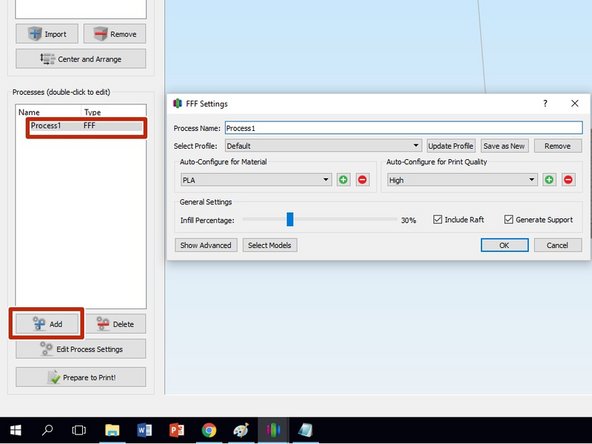The image size is (592, 444).
Task: Launch Google Chrome from the taskbar
Action: tap(209, 430)
